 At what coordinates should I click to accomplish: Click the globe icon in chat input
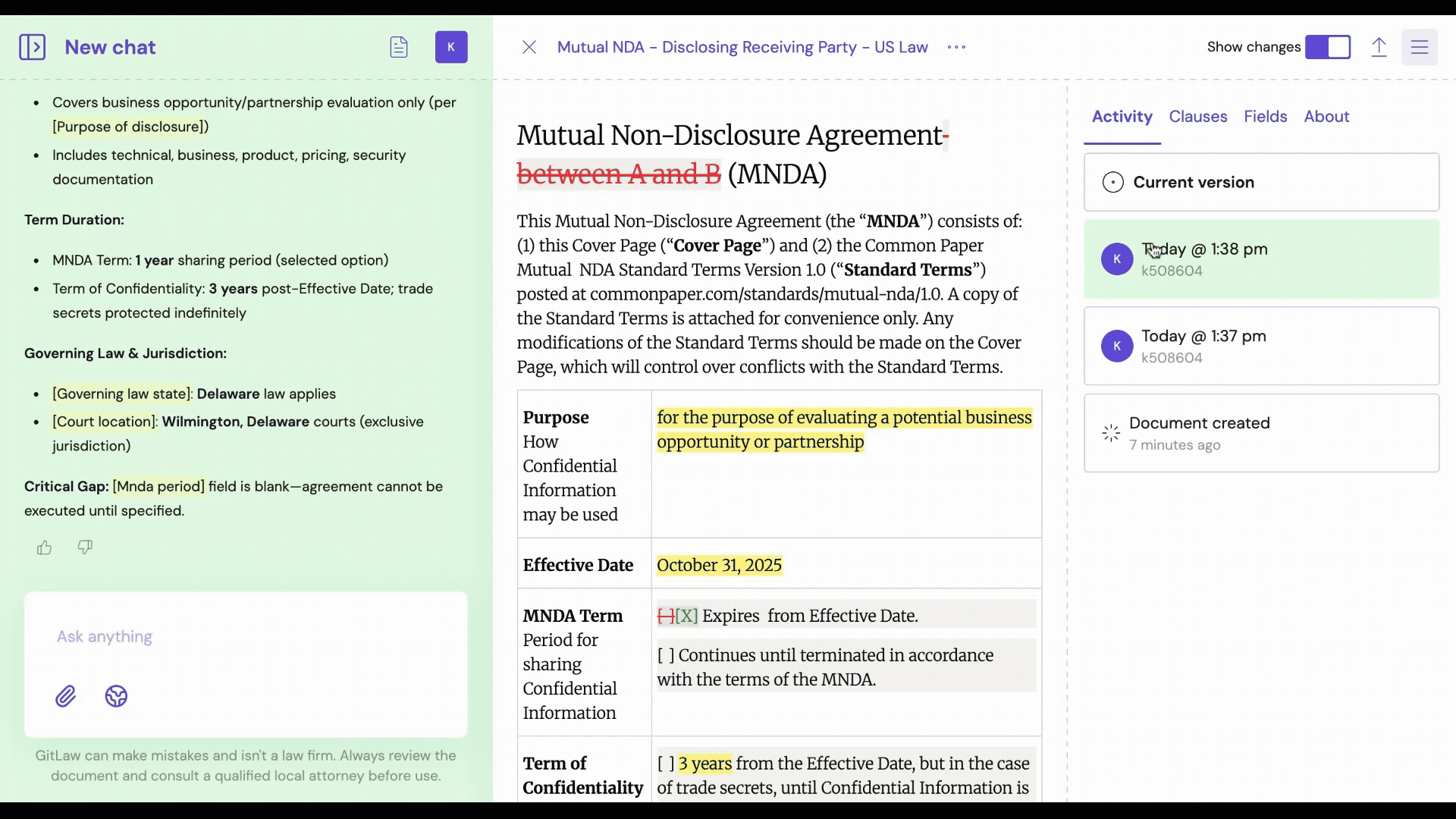pos(116,696)
